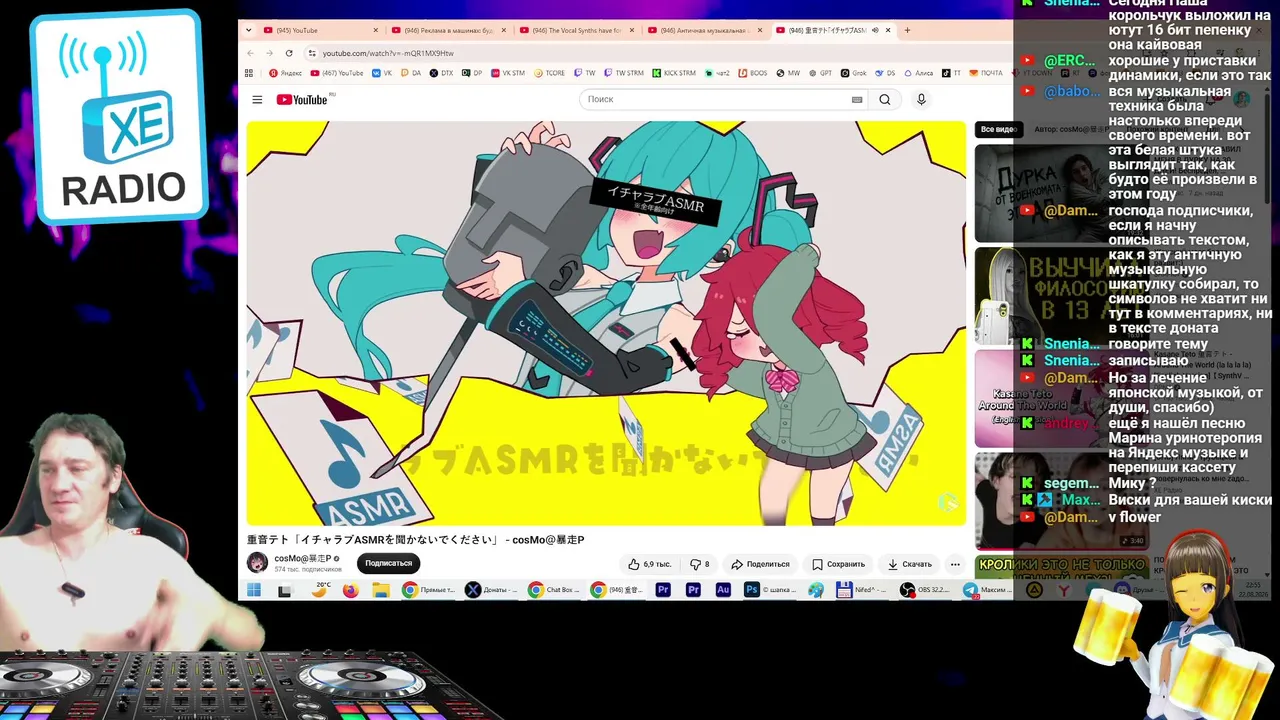1280x720 pixels.
Task: Switch to OBS in the taskbar
Action: coord(926,591)
